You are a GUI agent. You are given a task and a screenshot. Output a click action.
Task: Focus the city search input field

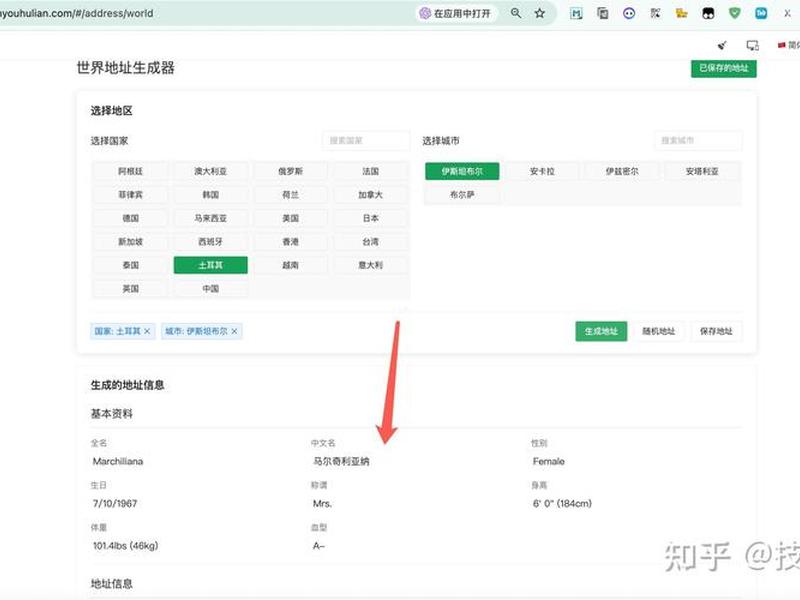click(x=698, y=140)
